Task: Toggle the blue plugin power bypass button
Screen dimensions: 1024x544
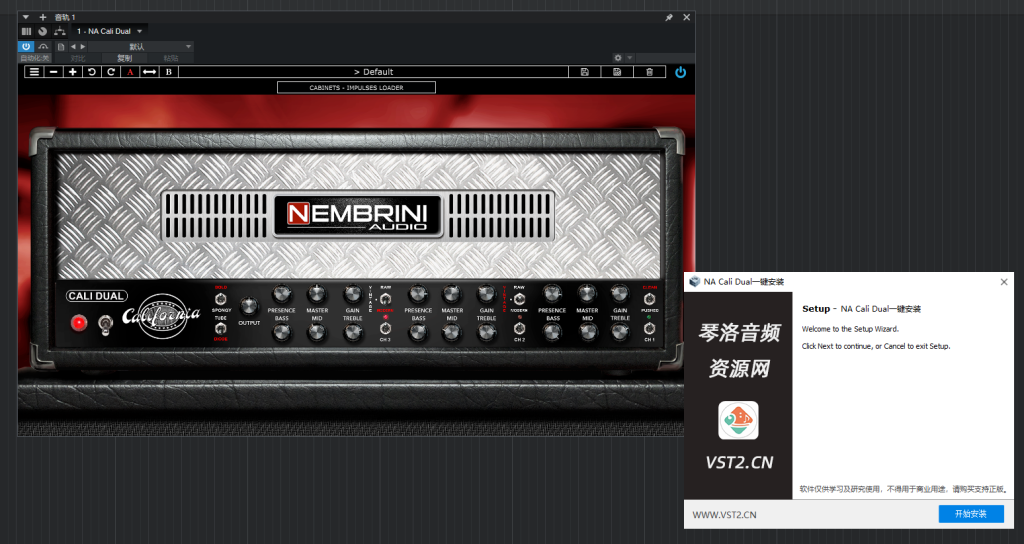Action: [681, 72]
